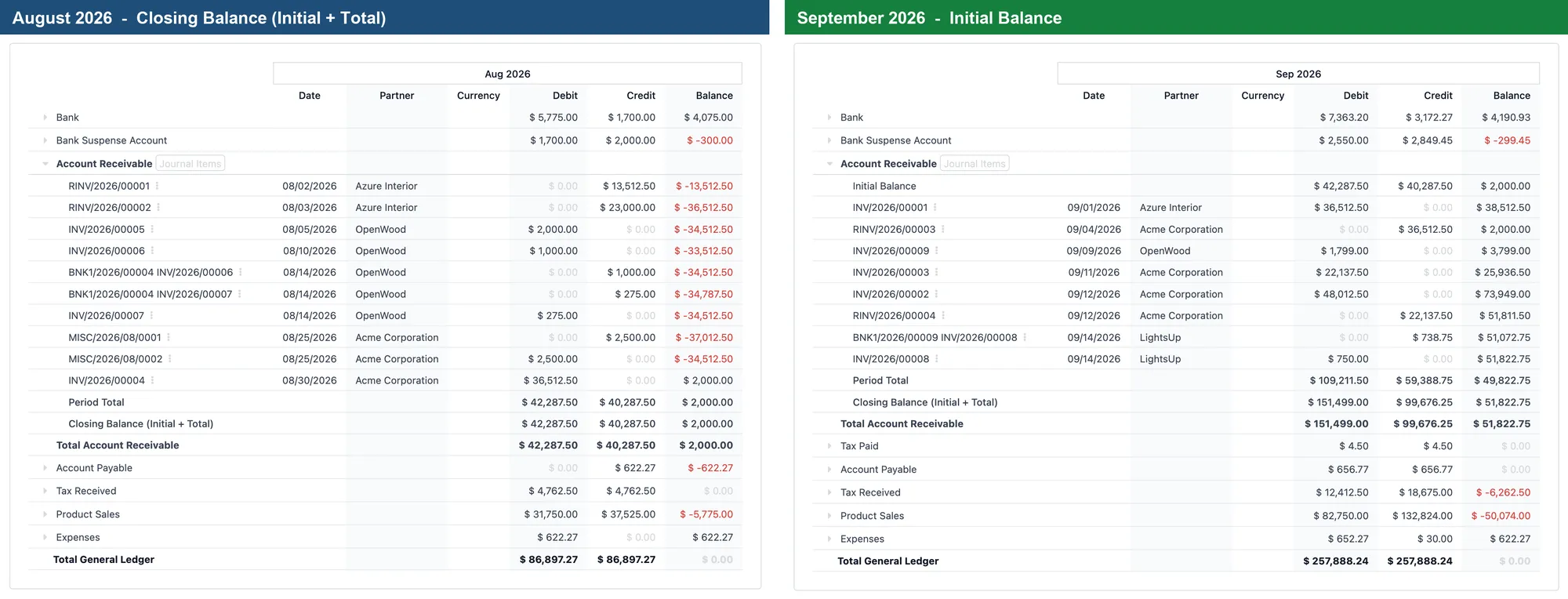Viewport: 1568px width, 599px height.
Task: Click the kebab icon next to INV/2026/00009
Action: pyautogui.click(x=937, y=251)
